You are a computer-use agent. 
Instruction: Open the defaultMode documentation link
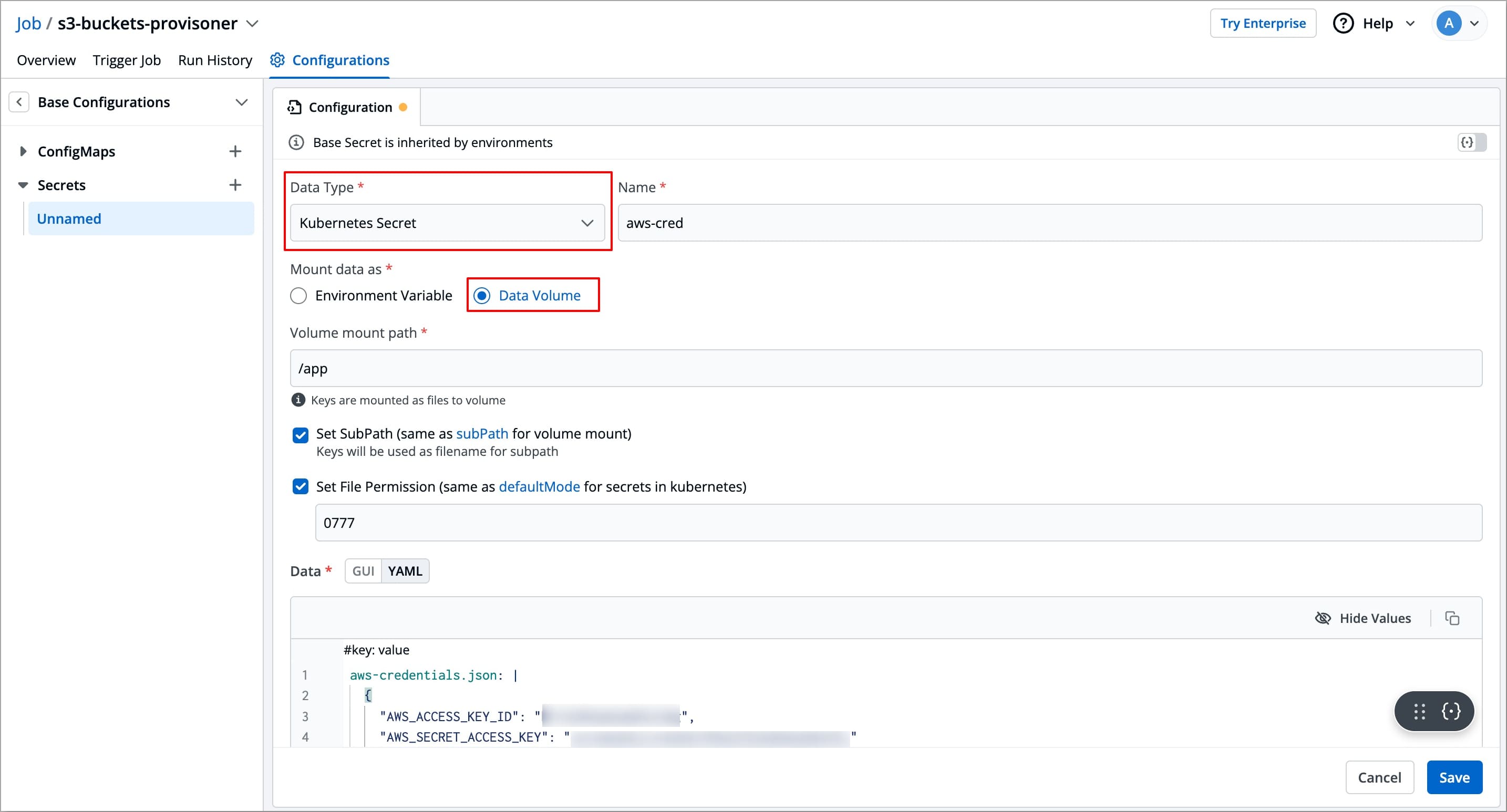[539, 486]
